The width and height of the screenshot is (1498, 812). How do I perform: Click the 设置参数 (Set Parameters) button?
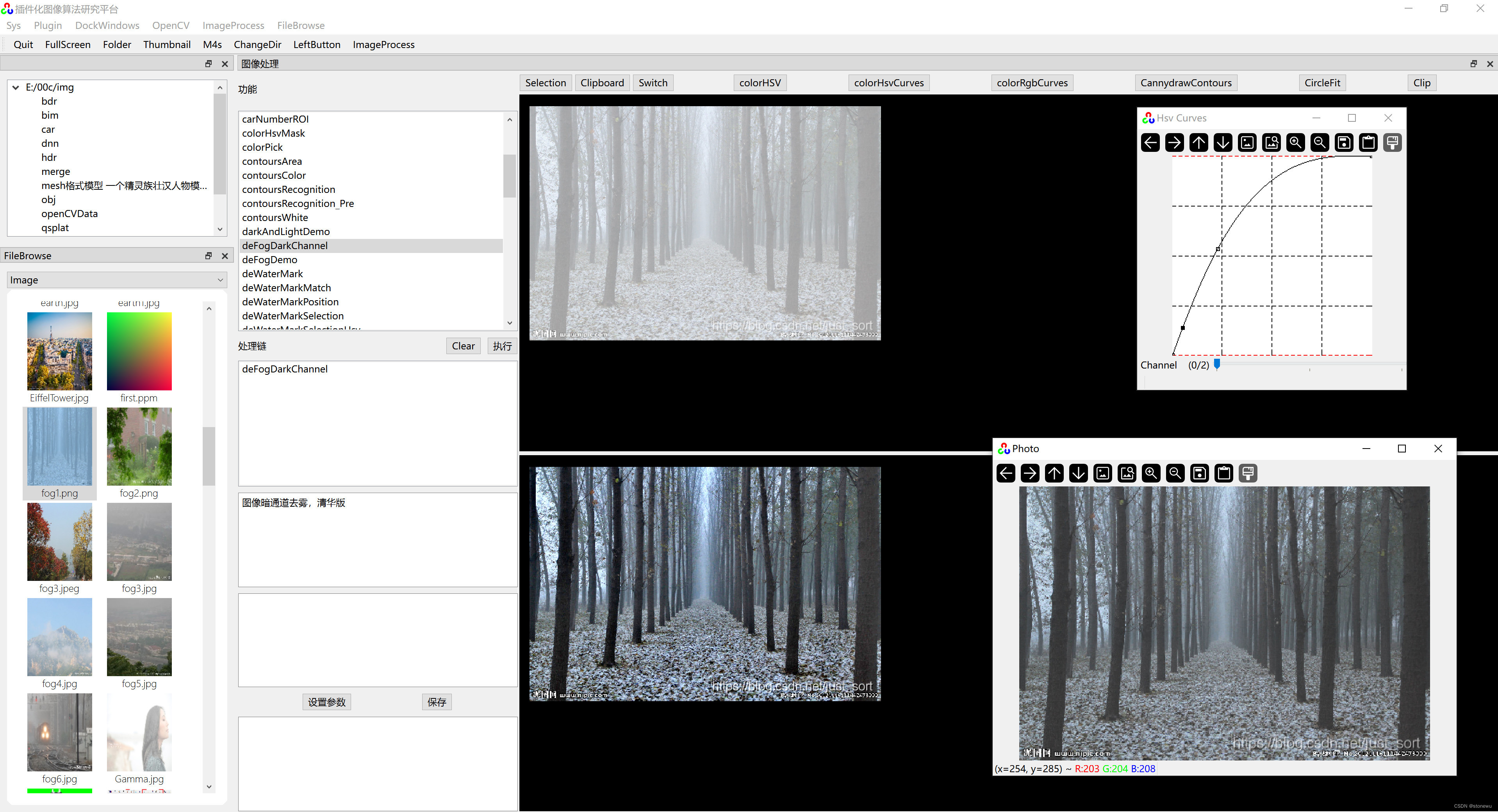326,701
